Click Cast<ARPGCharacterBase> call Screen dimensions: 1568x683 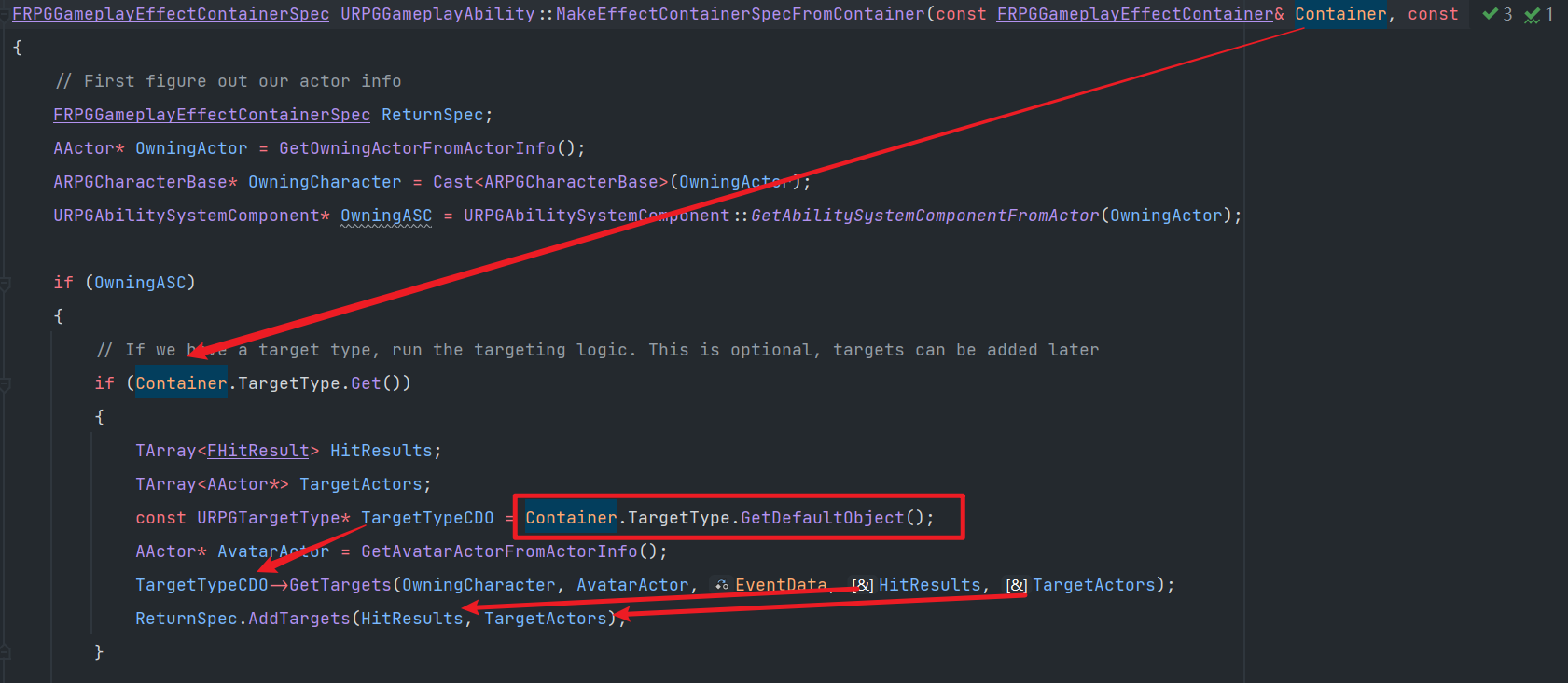(550, 182)
